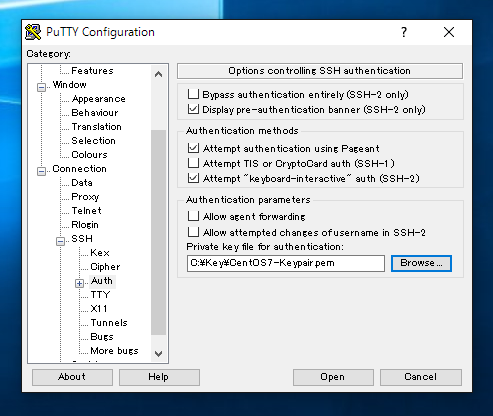Select Connection category
This screenshot has height=416, width=493.
79,169
